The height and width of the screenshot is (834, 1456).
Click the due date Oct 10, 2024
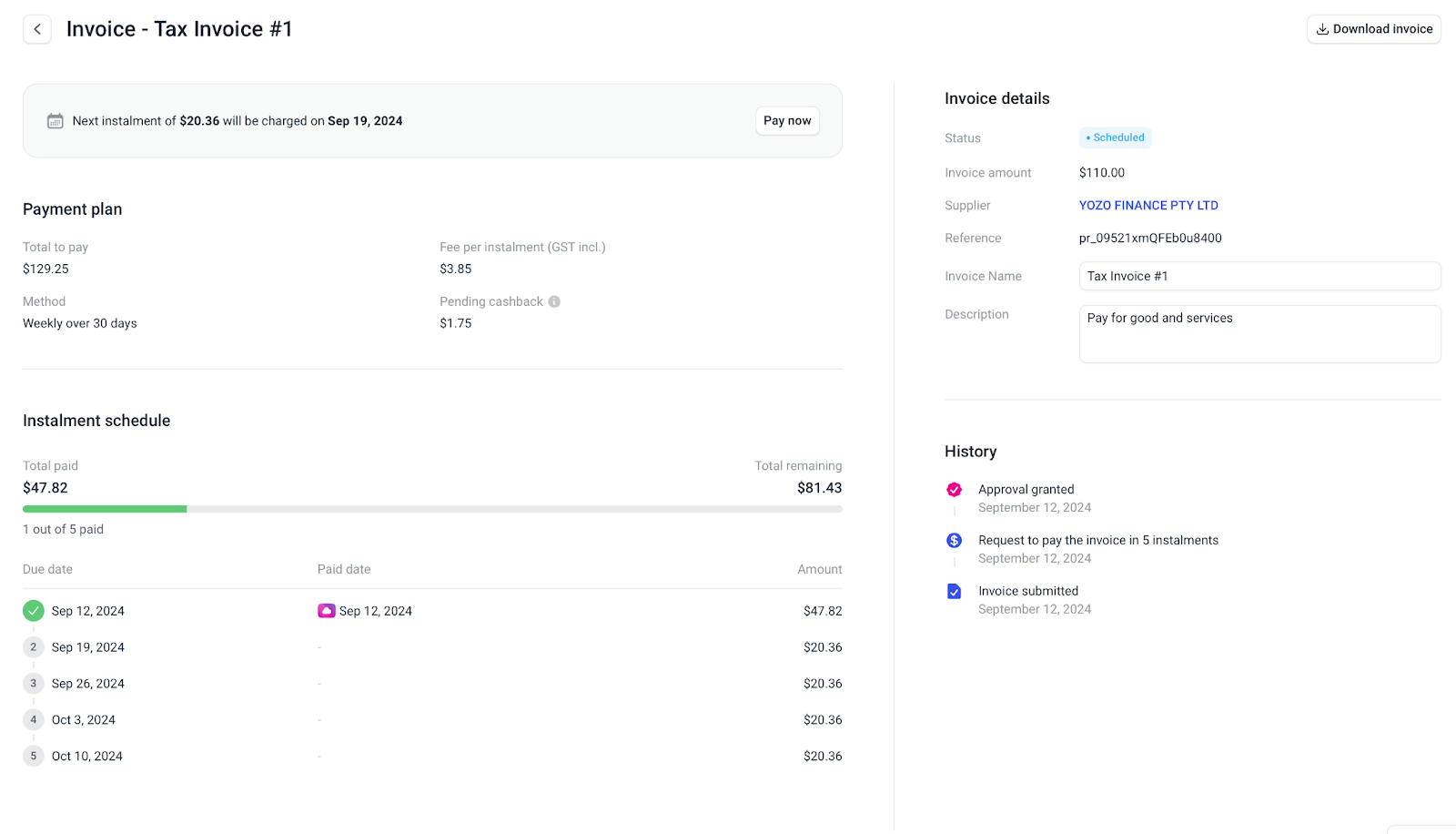click(87, 757)
